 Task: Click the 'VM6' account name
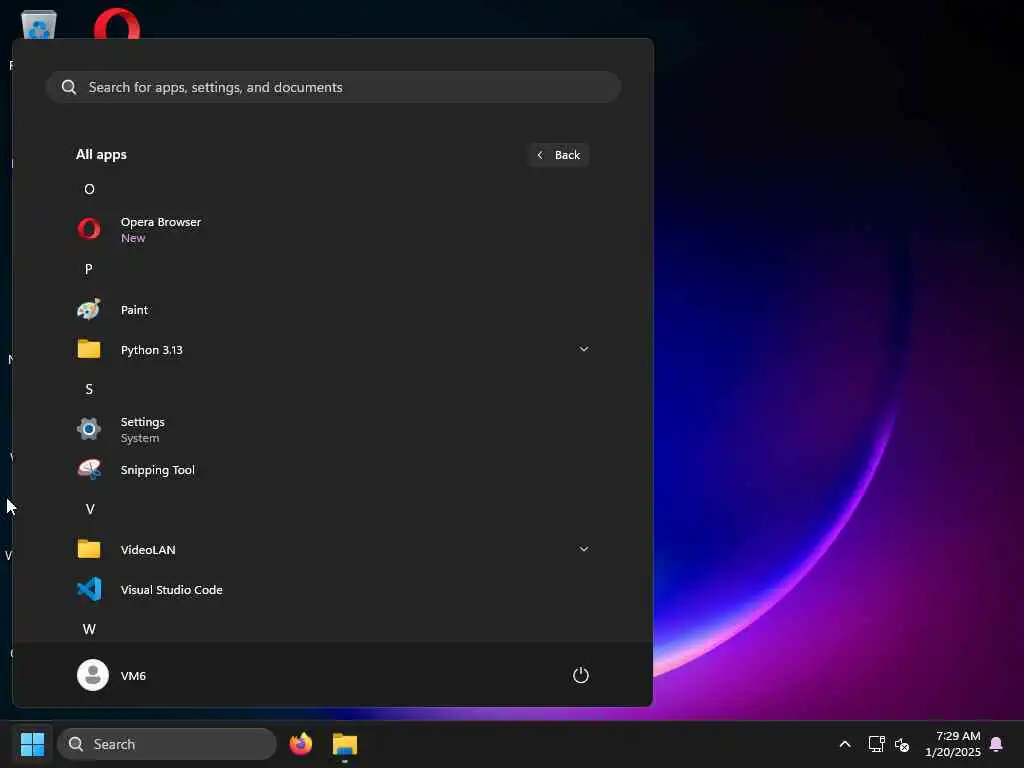click(133, 676)
